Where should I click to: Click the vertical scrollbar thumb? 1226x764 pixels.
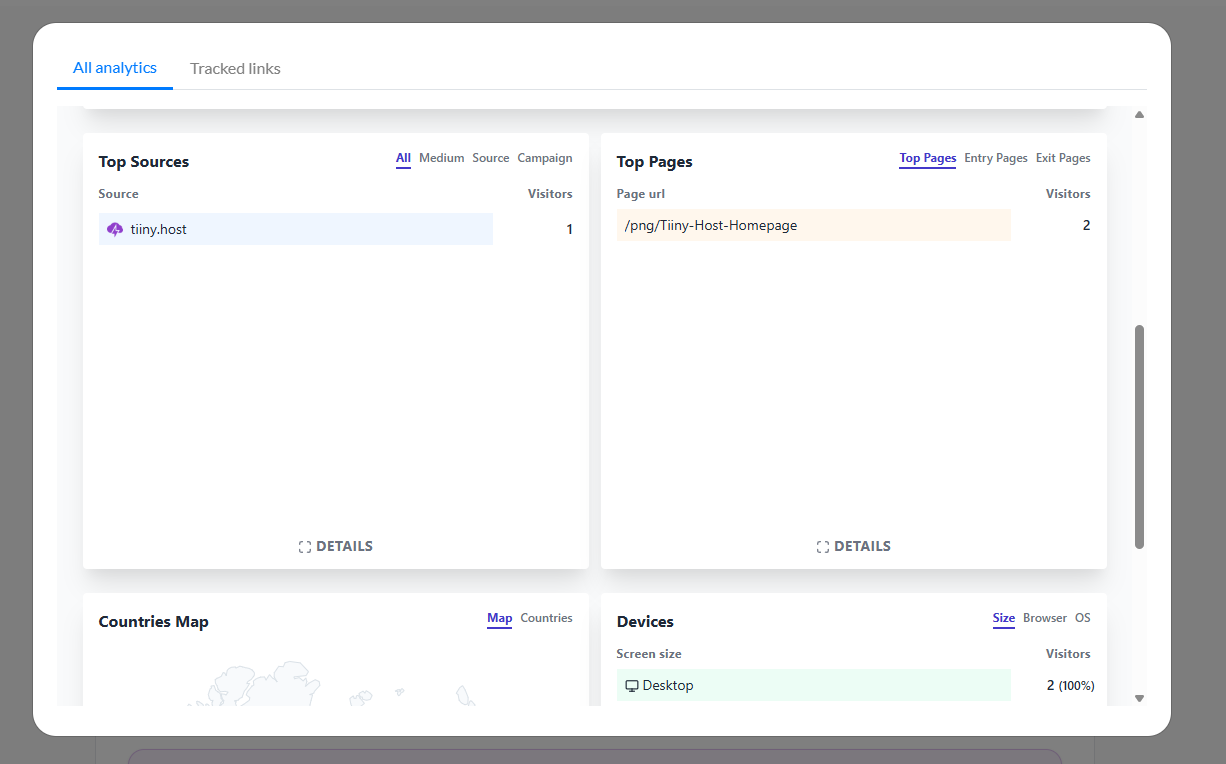tap(1139, 436)
